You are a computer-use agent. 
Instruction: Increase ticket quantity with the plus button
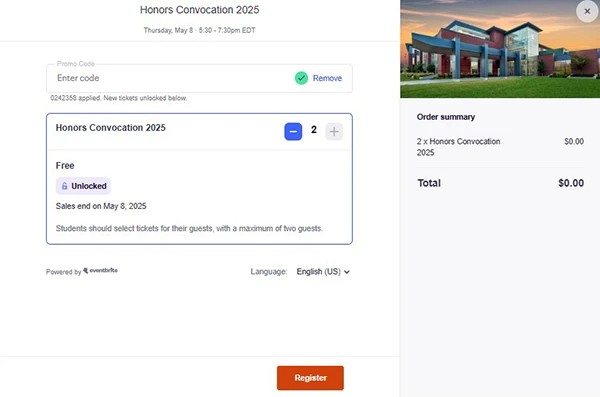point(334,132)
